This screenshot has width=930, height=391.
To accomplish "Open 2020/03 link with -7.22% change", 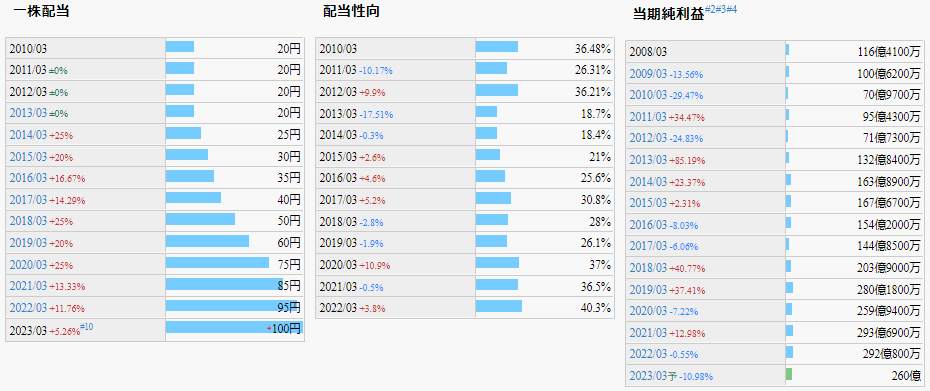I will [648, 311].
